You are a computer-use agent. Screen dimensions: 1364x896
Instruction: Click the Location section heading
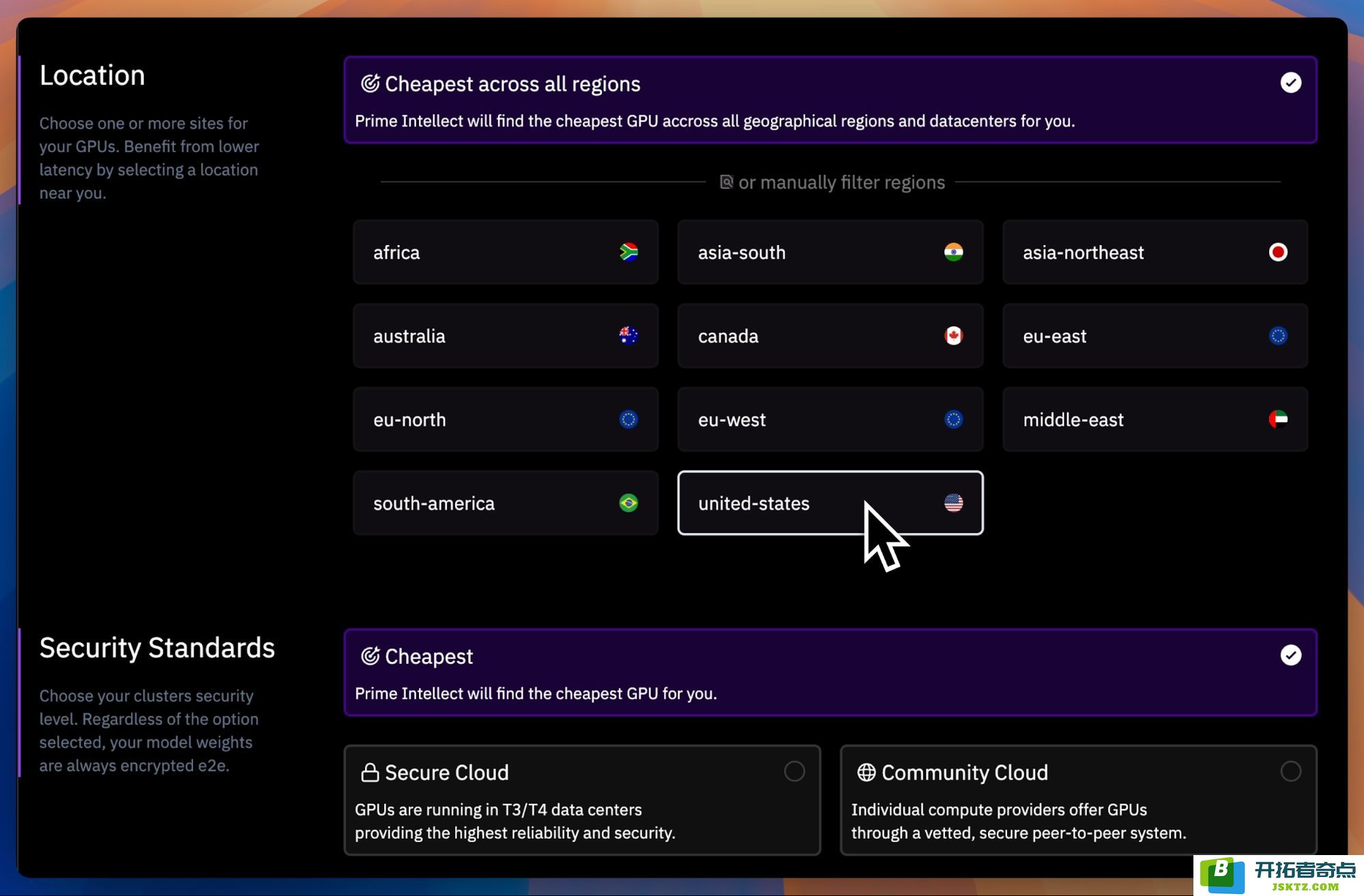92,75
